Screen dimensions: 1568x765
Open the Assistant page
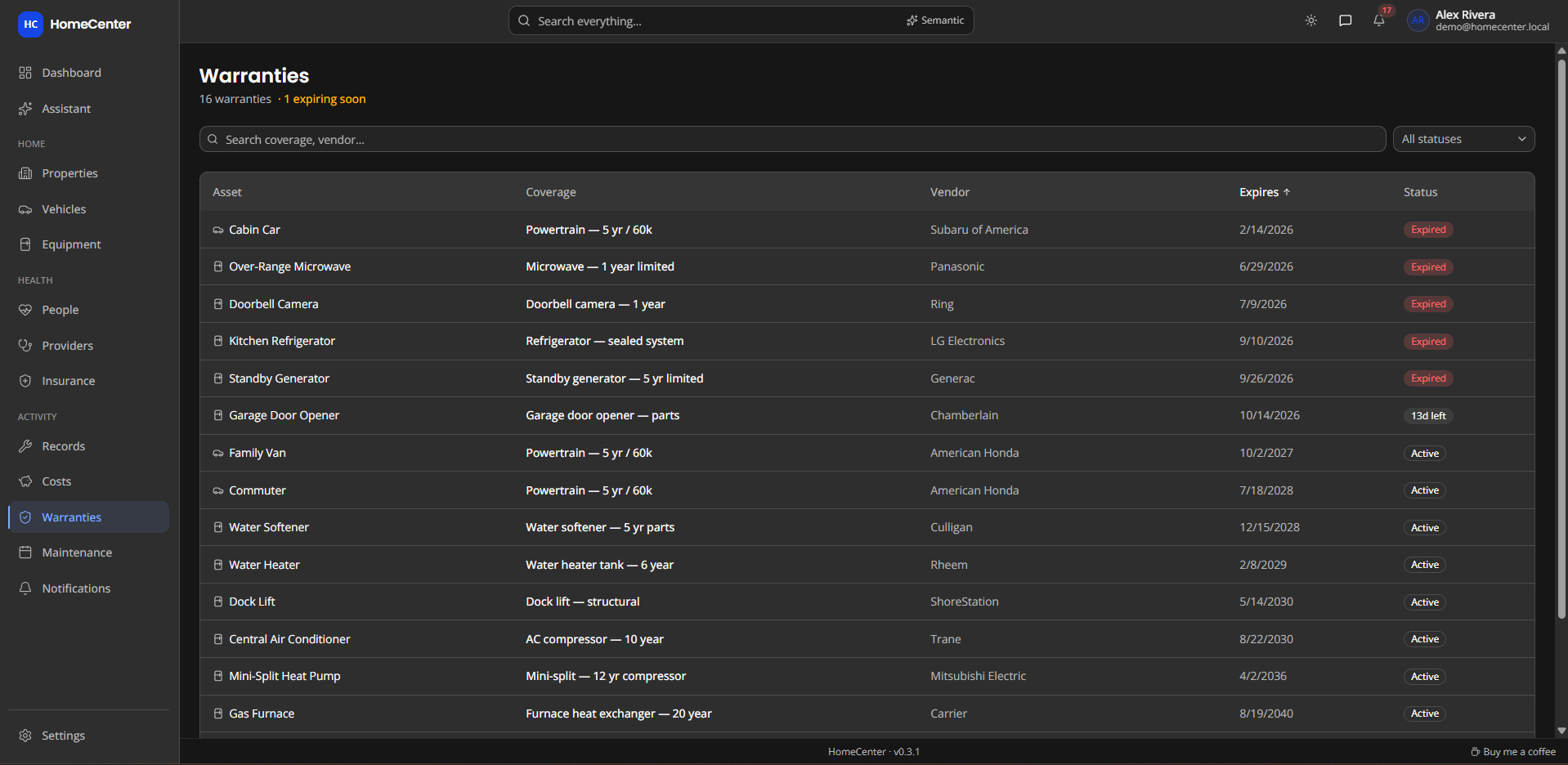[89, 109]
